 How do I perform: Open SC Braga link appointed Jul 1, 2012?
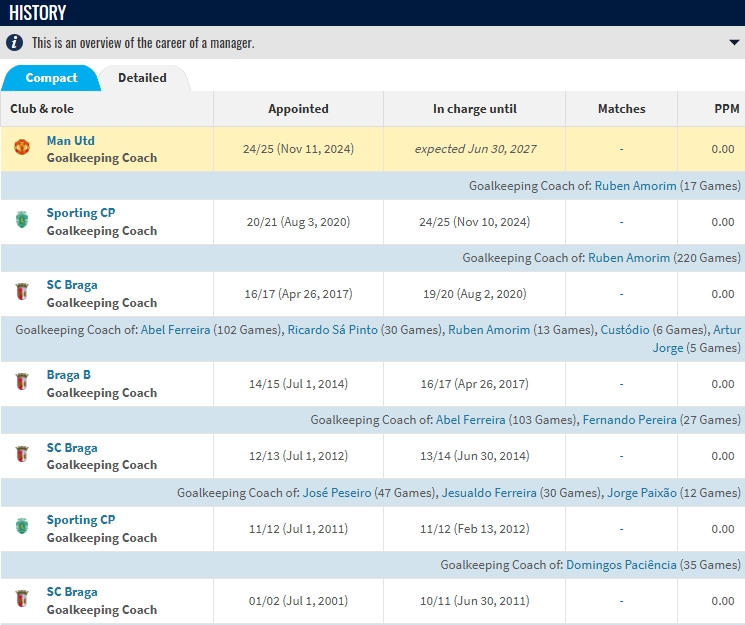click(x=72, y=448)
